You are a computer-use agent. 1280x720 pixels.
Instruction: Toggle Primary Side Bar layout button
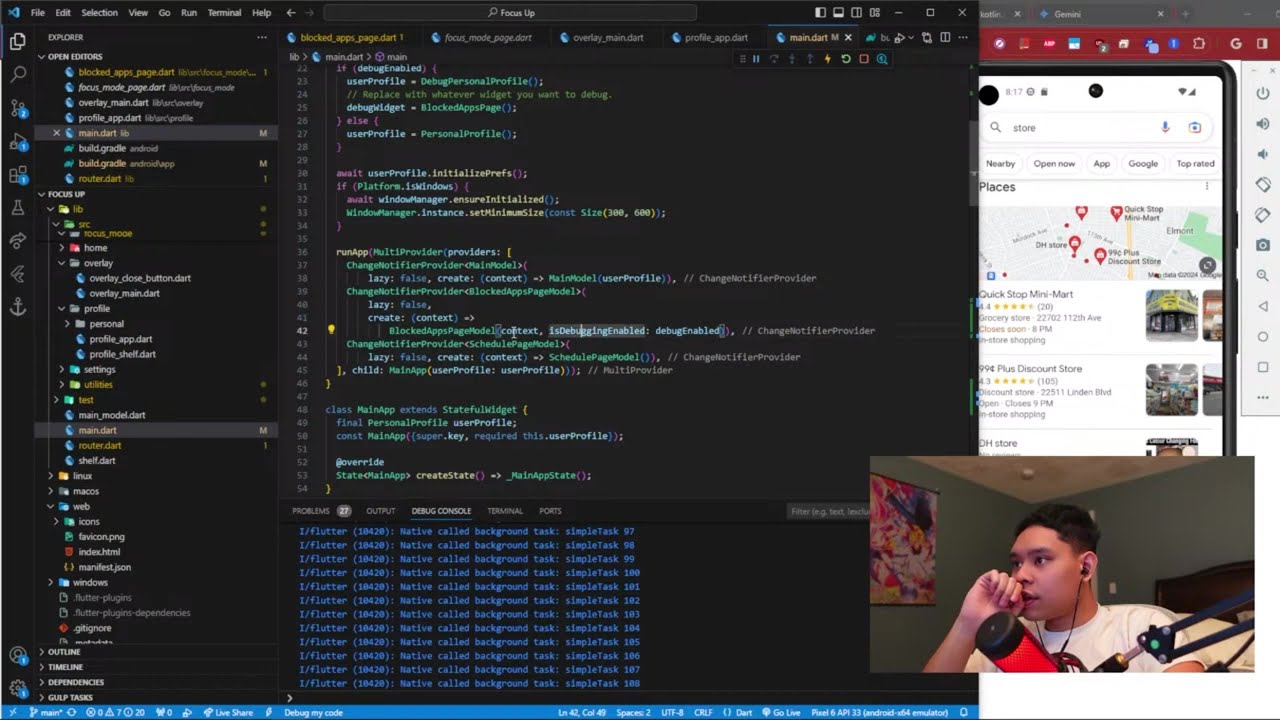pyautogui.click(x=820, y=12)
